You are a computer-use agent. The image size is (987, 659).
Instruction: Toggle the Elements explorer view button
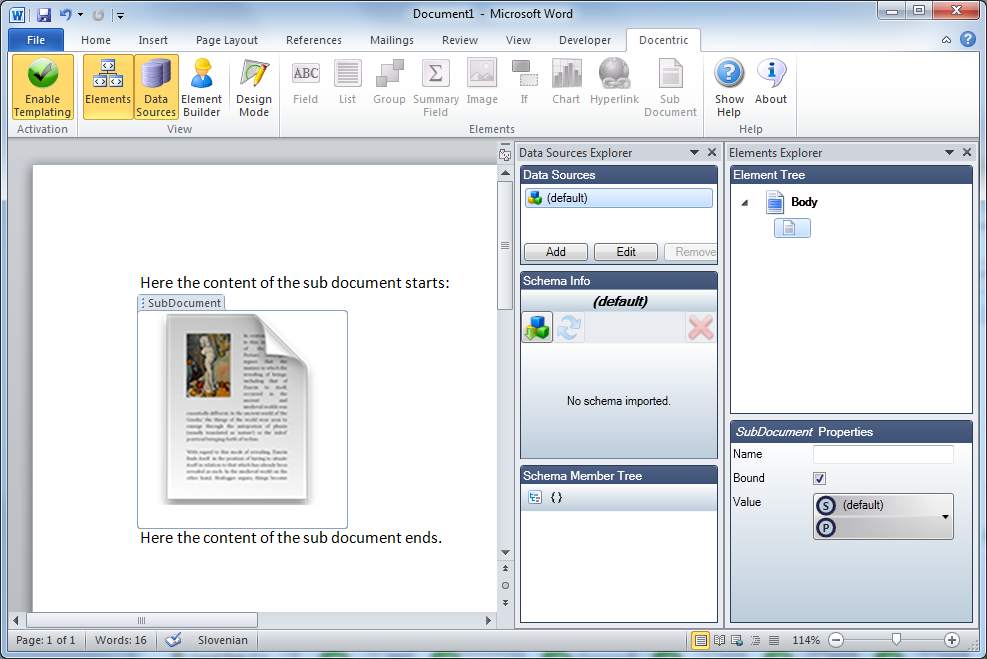pos(108,87)
